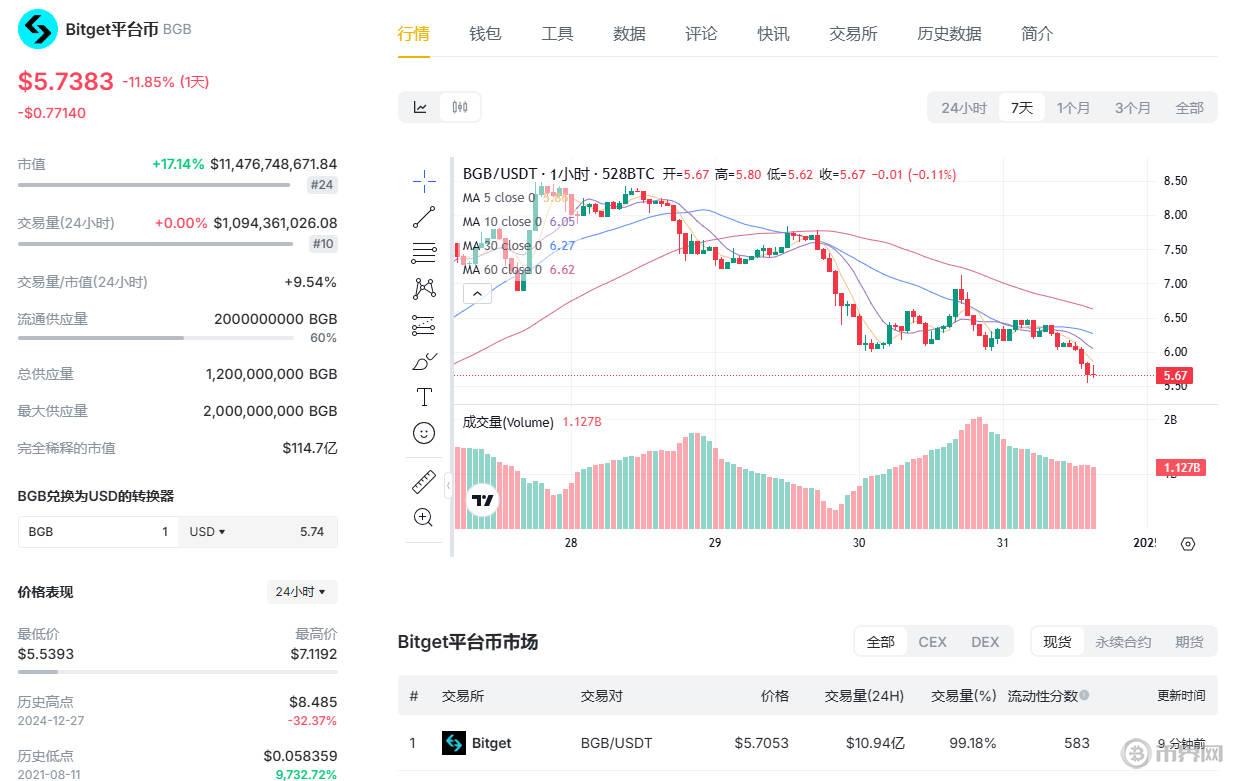
Task: Select the brush drawing tool
Action: click(424, 361)
